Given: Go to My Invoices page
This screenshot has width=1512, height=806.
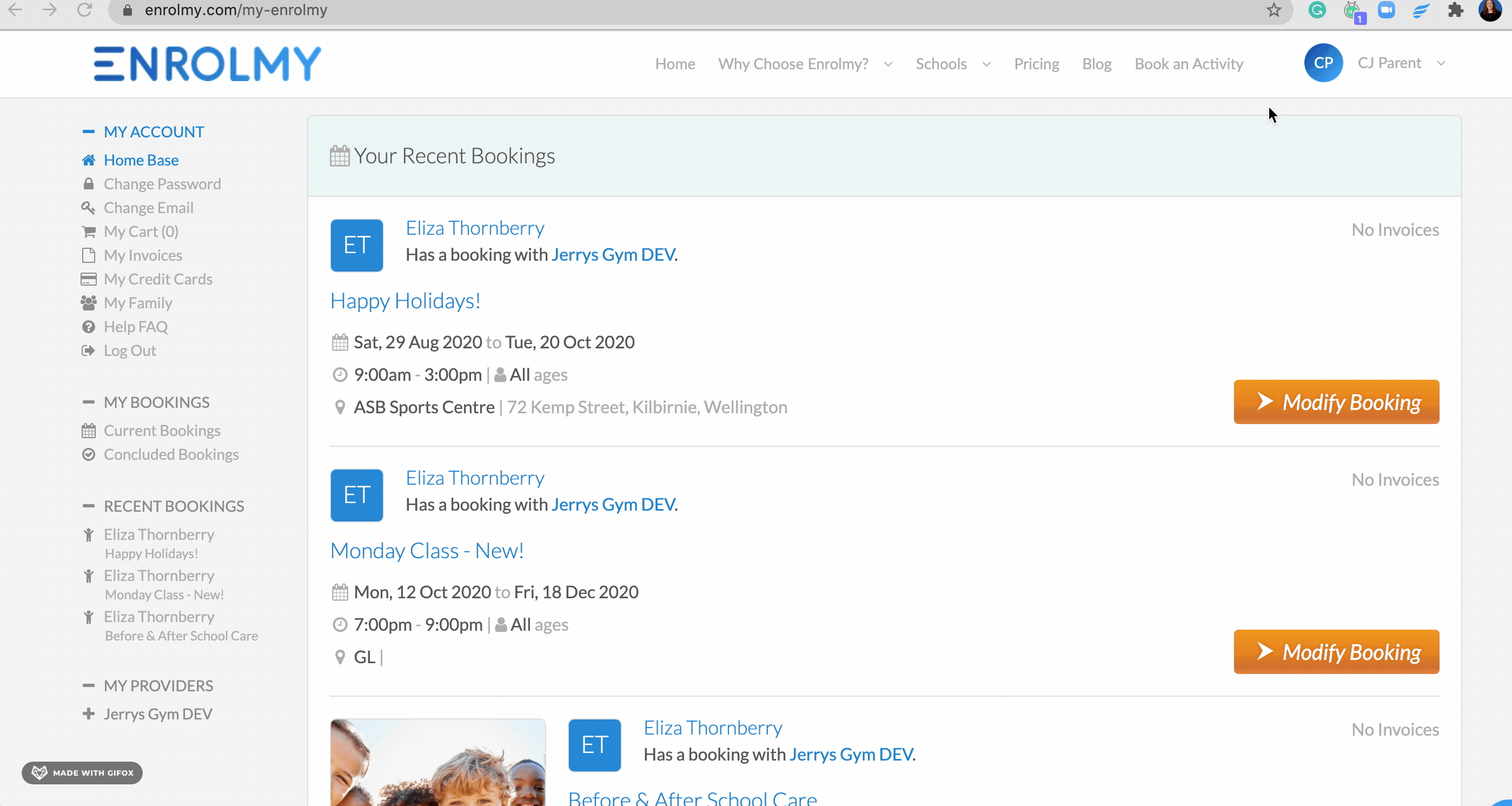Looking at the screenshot, I should tap(143, 255).
